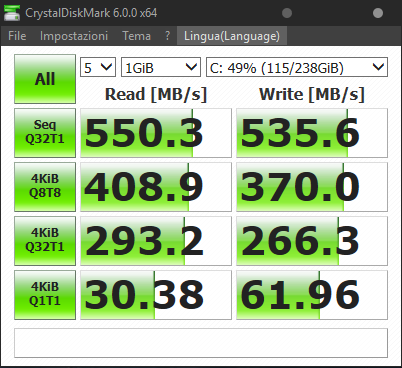Click the Seq read result 550.3
Viewport: 402px width, 368px height.
click(156, 133)
